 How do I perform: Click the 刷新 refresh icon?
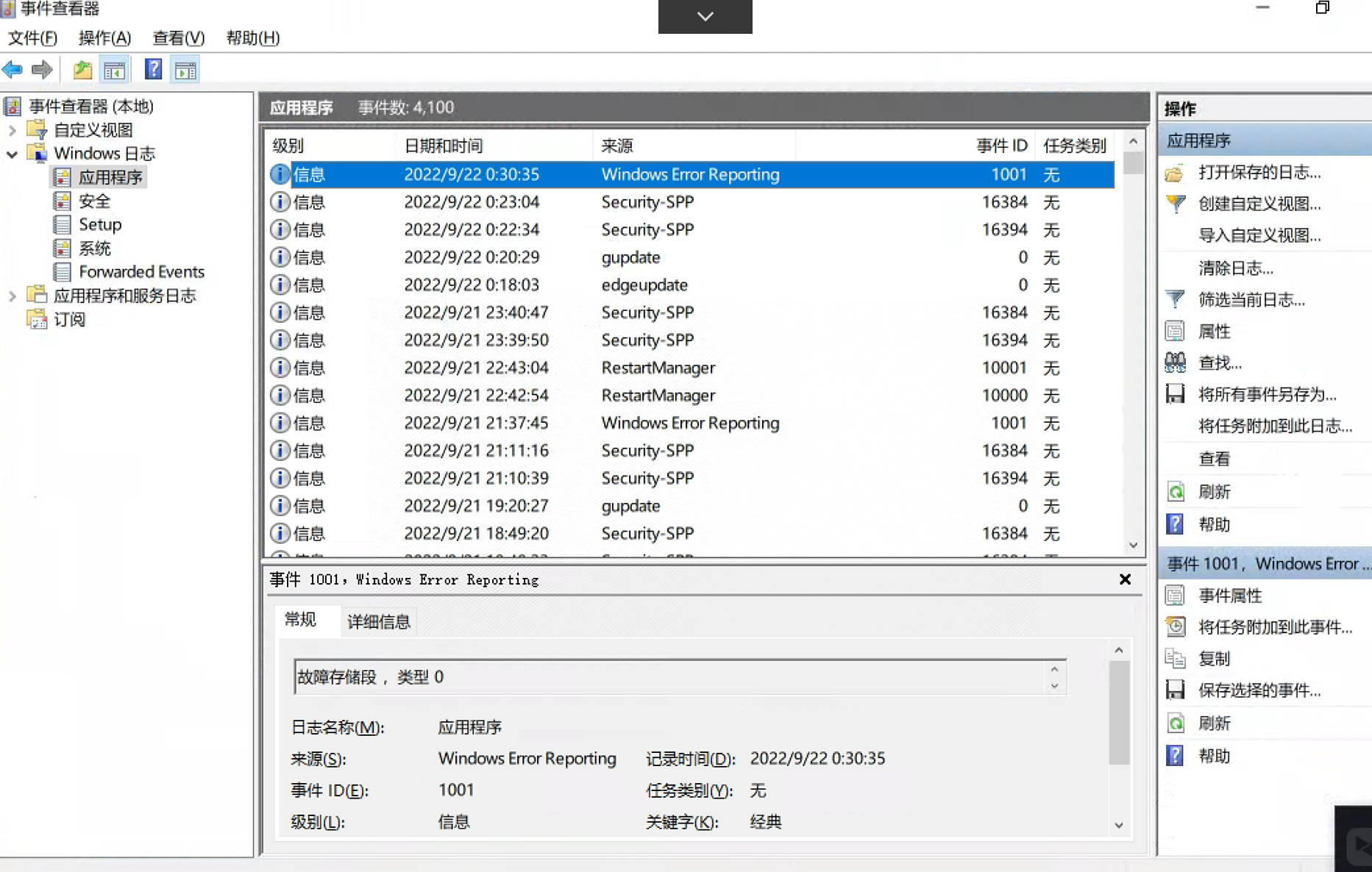[x=1175, y=491]
